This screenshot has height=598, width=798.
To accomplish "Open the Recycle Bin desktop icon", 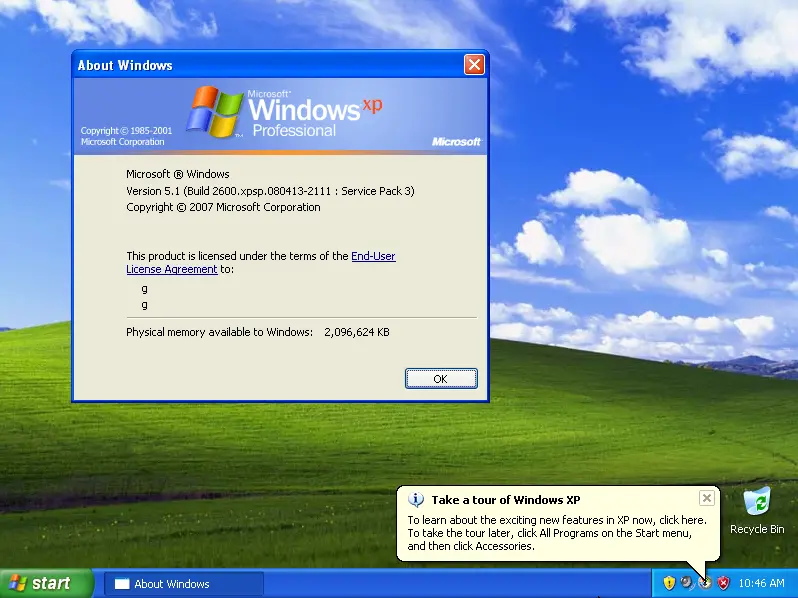I will tap(757, 510).
